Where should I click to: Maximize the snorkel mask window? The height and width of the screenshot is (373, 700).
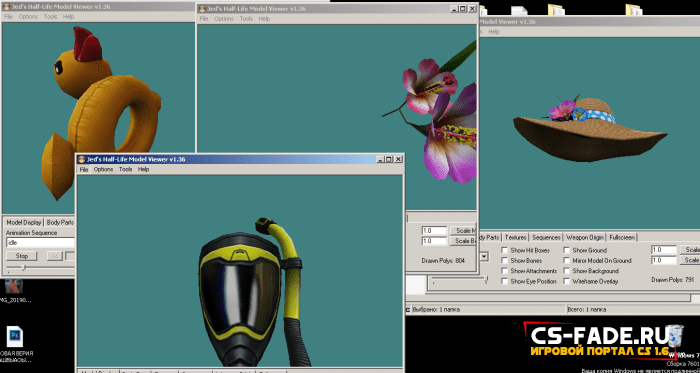(388, 159)
